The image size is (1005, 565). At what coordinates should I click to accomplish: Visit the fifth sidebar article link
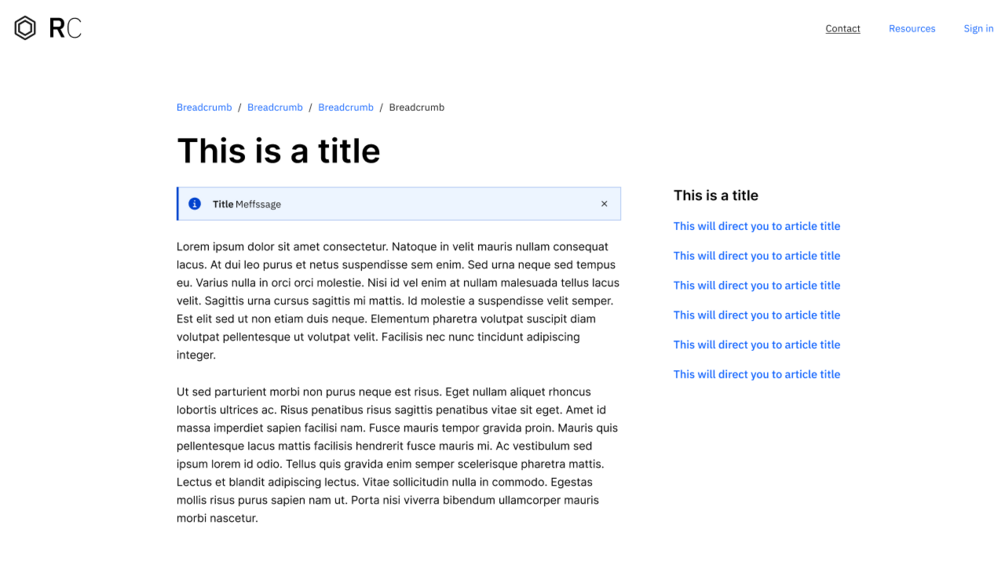coord(757,345)
